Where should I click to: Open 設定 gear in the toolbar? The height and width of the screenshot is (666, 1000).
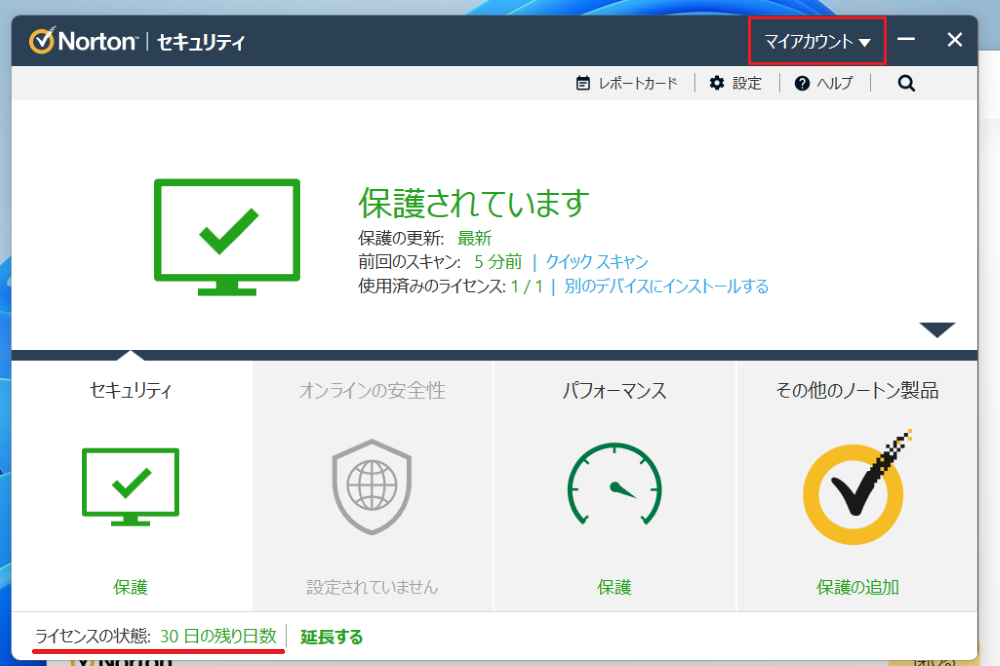click(x=735, y=84)
